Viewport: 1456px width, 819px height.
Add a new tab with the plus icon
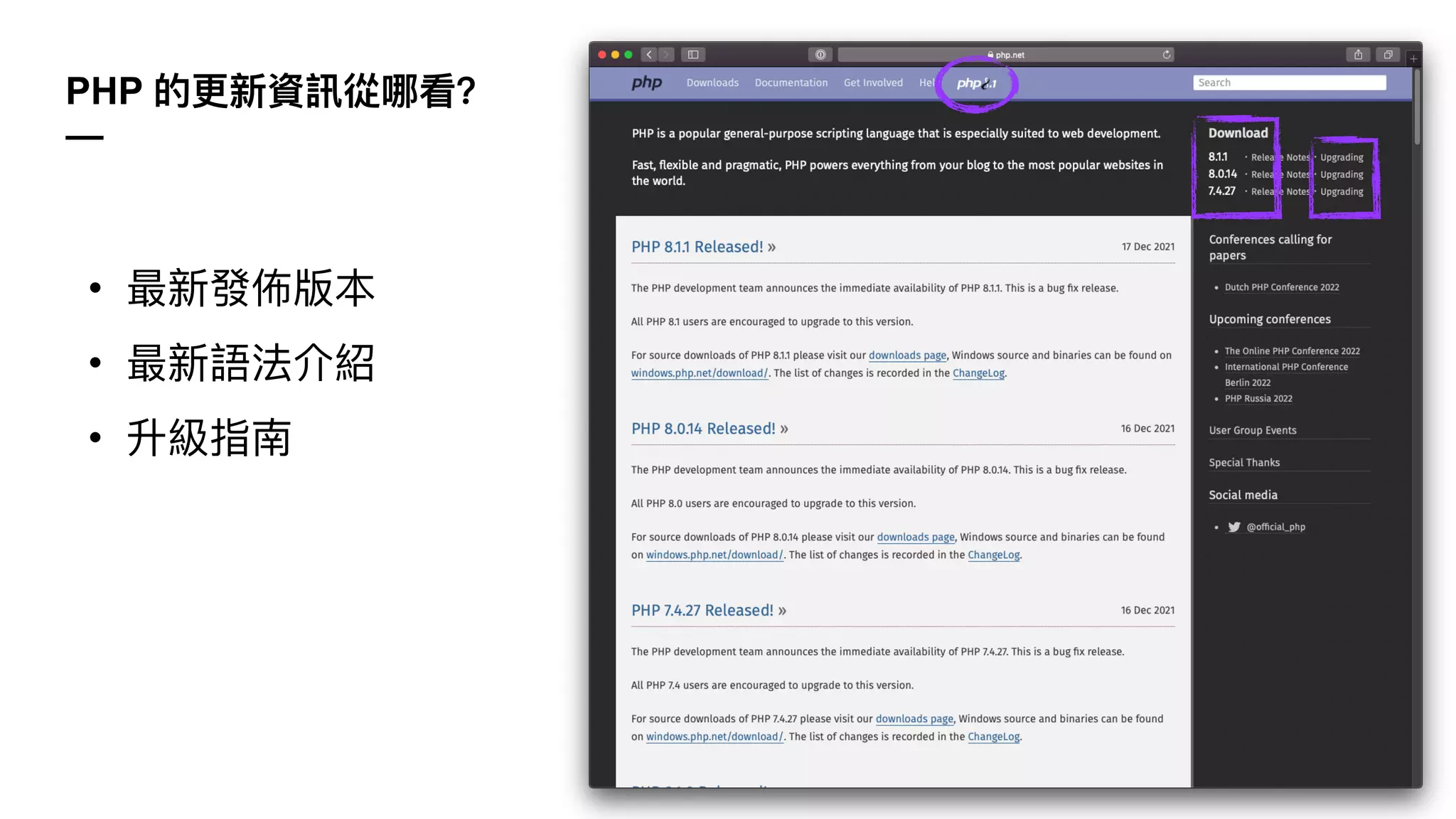pyautogui.click(x=1413, y=58)
